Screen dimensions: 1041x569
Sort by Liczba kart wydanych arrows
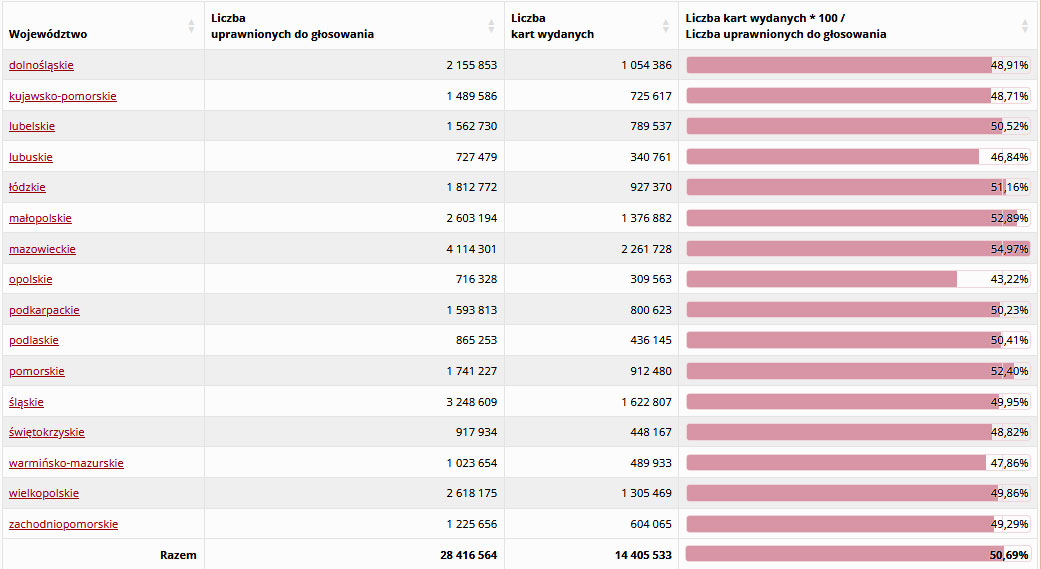tap(666, 27)
